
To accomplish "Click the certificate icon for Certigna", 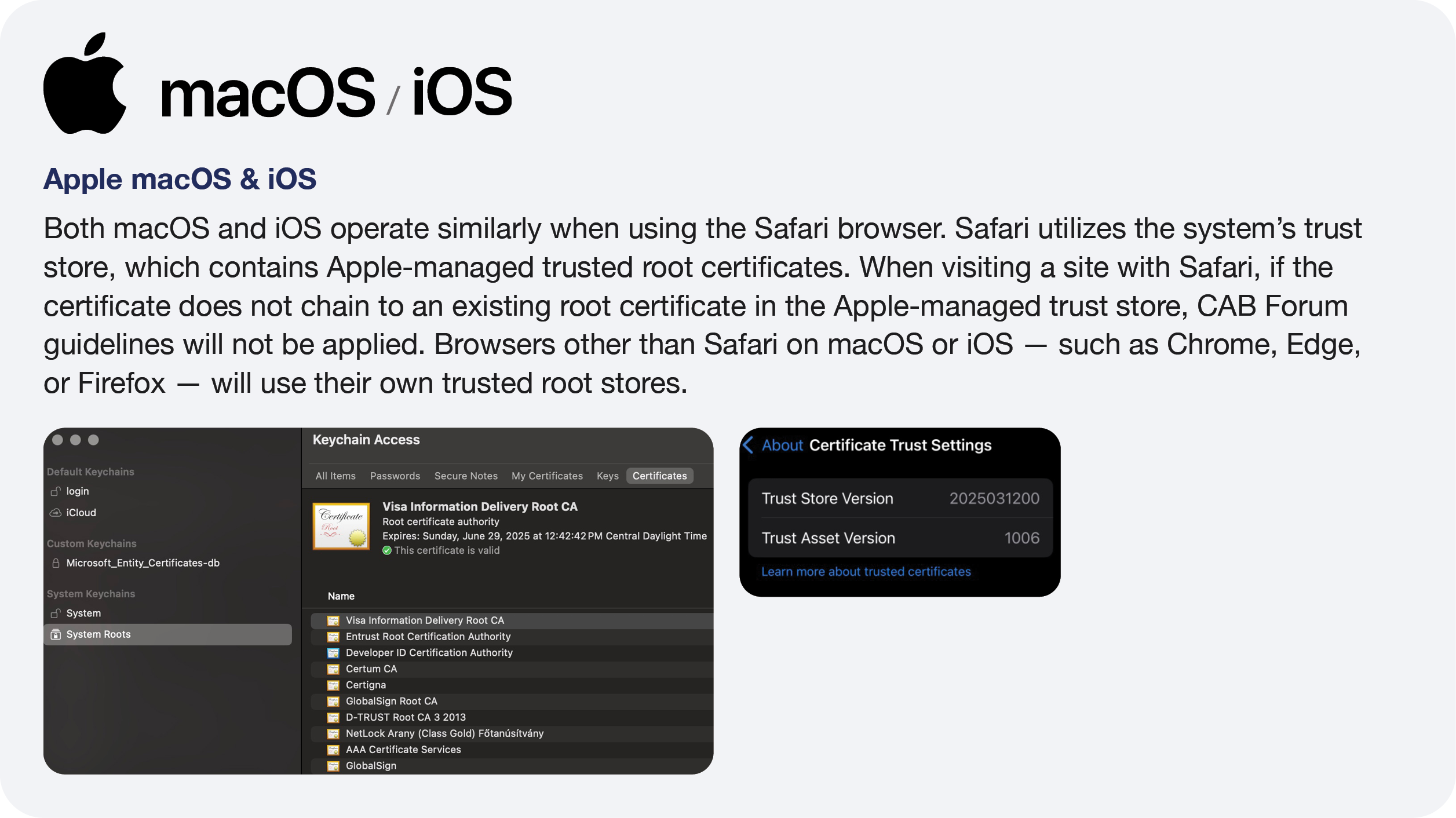I will (333, 685).
